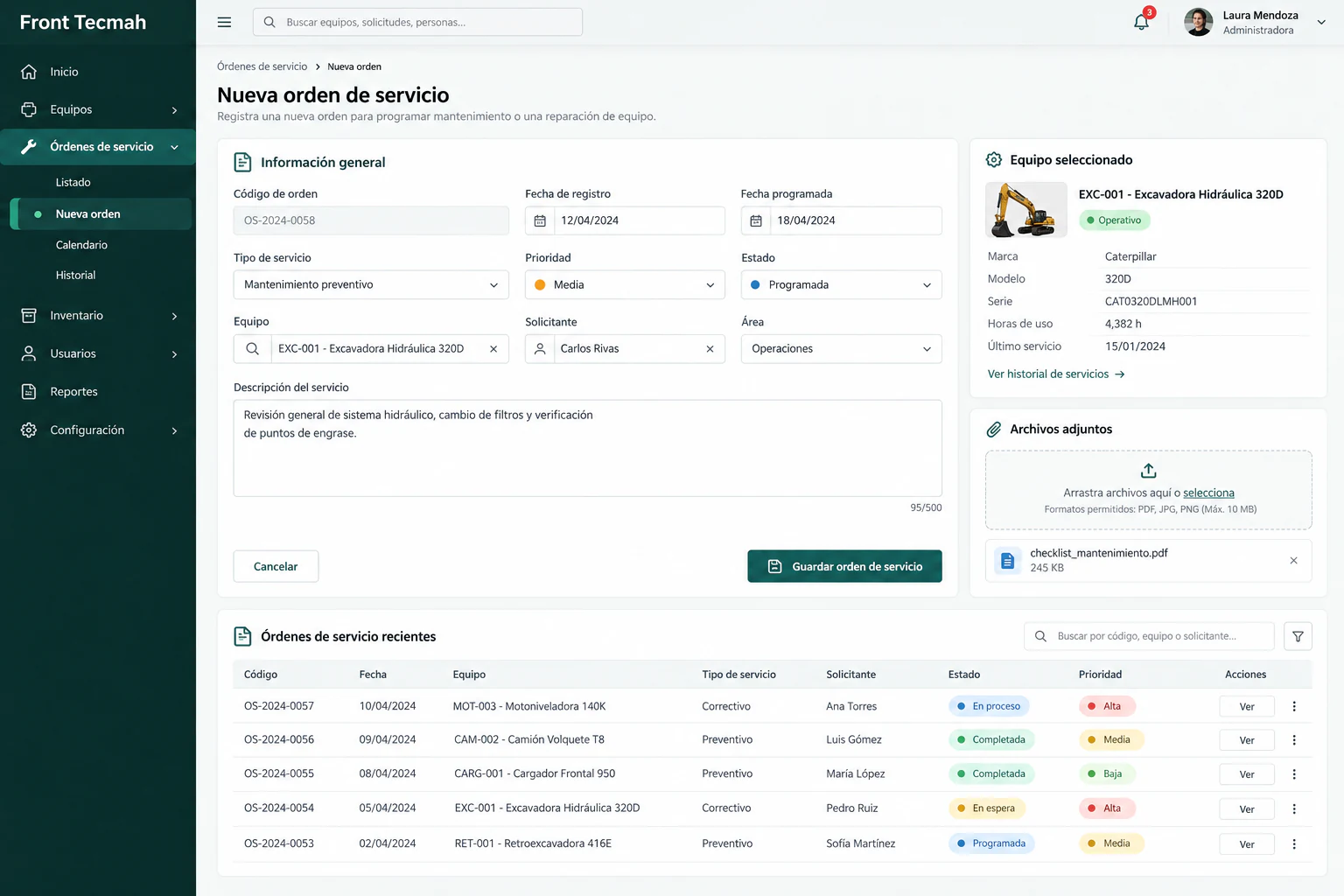Open more actions for OS-2024-0053

(1294, 843)
